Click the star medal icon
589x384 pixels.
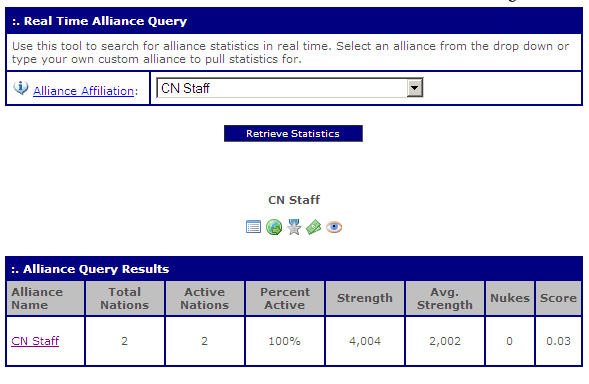(294, 227)
